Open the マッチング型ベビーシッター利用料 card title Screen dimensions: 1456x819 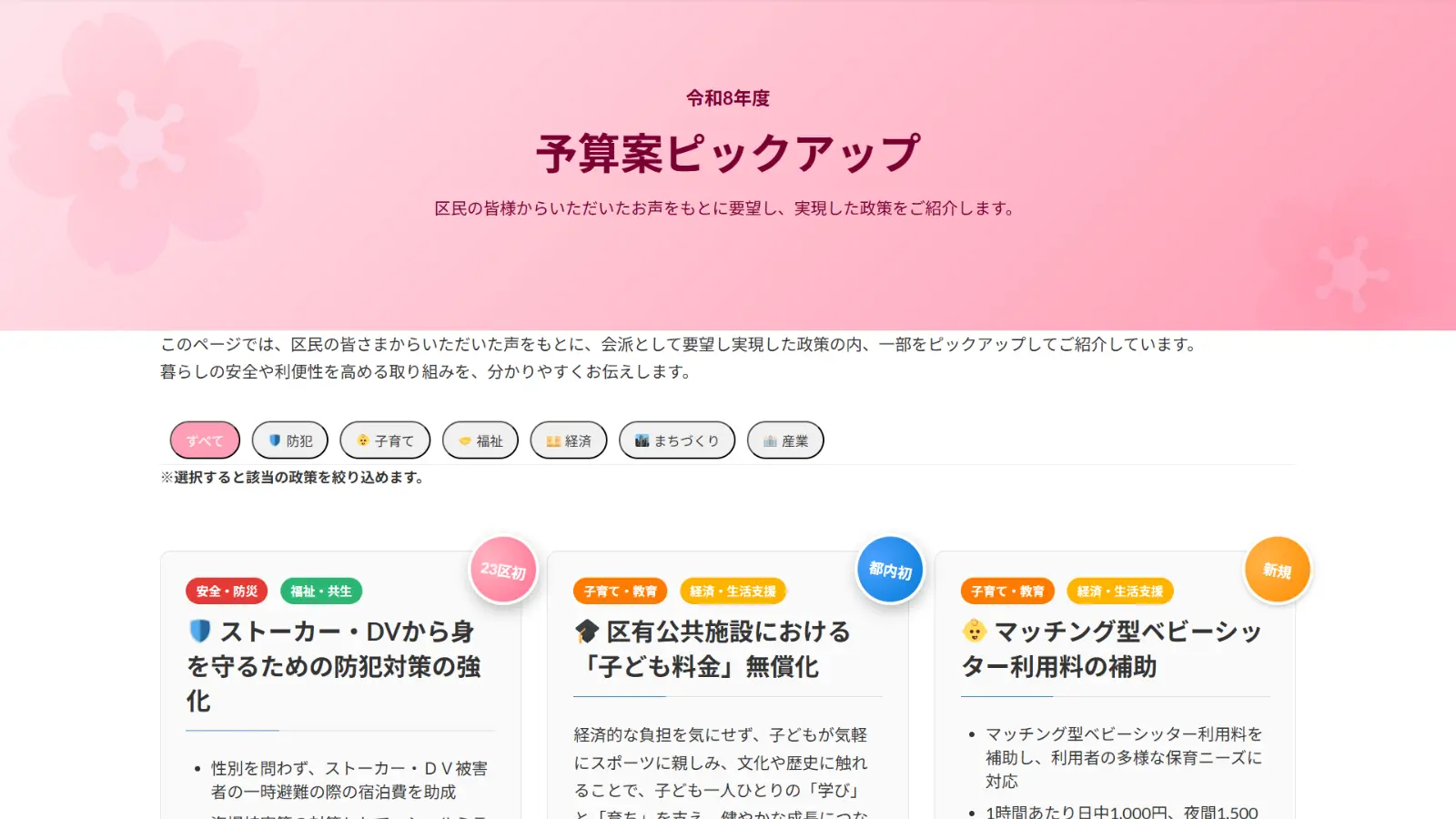pyautogui.click(x=1112, y=649)
